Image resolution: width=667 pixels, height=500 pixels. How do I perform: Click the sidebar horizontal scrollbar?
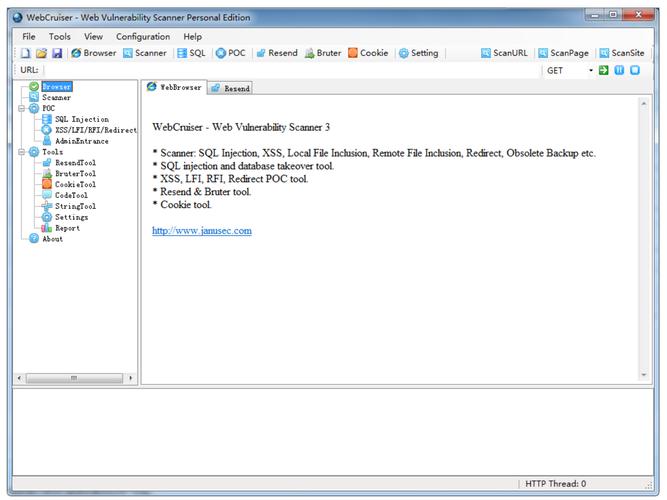click(74, 378)
